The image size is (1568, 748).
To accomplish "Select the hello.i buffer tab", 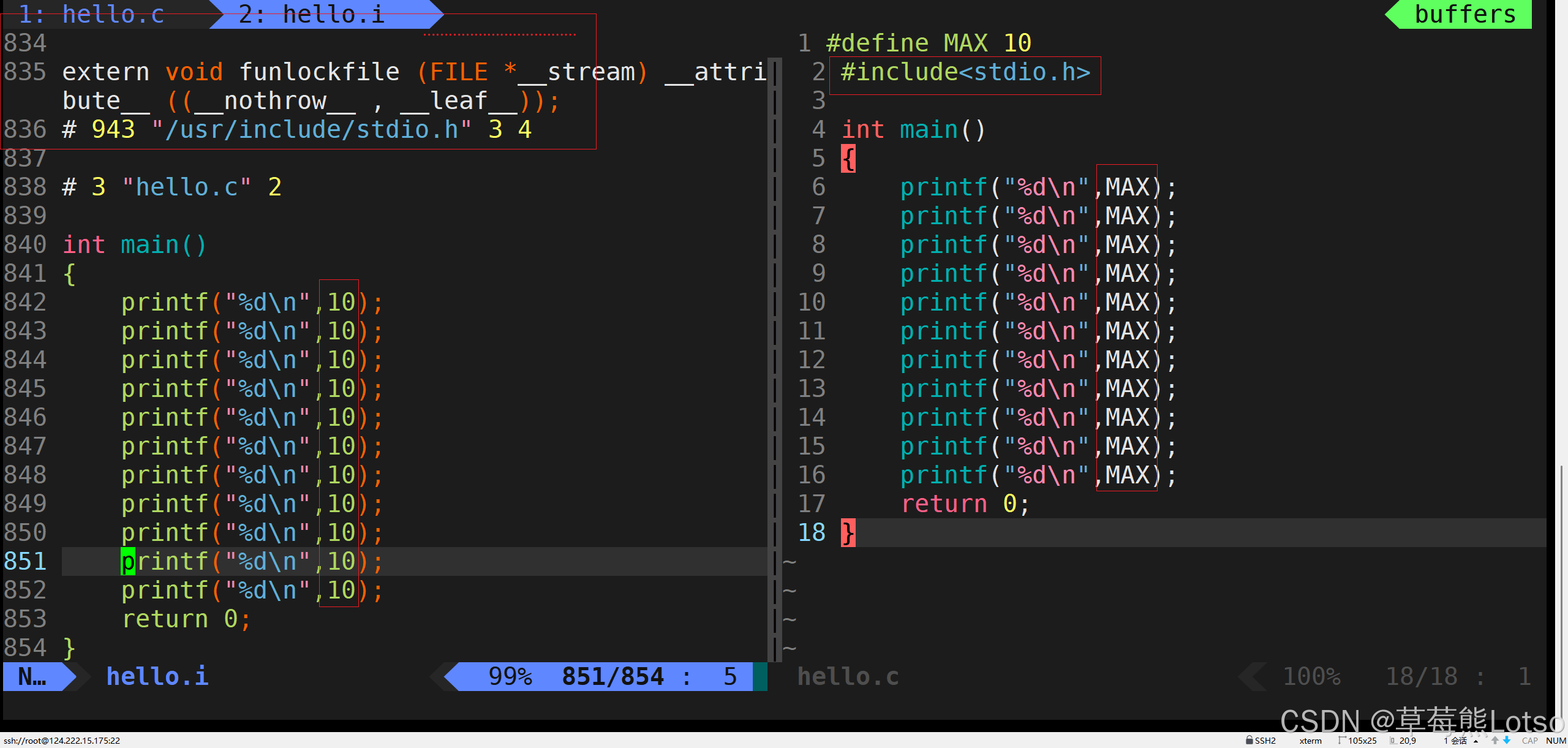I will [312, 14].
